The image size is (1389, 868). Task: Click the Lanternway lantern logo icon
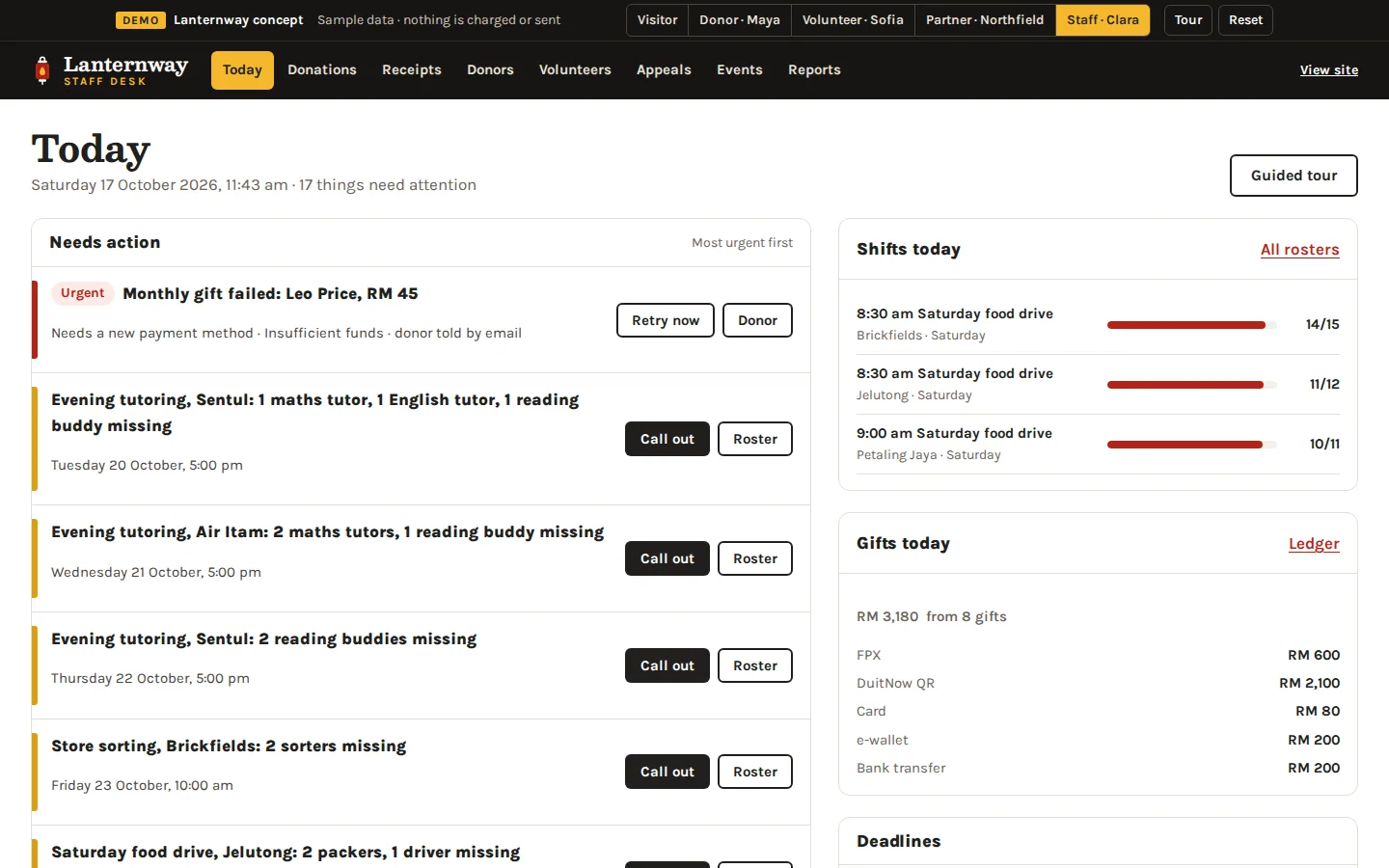pyautogui.click(x=41, y=69)
